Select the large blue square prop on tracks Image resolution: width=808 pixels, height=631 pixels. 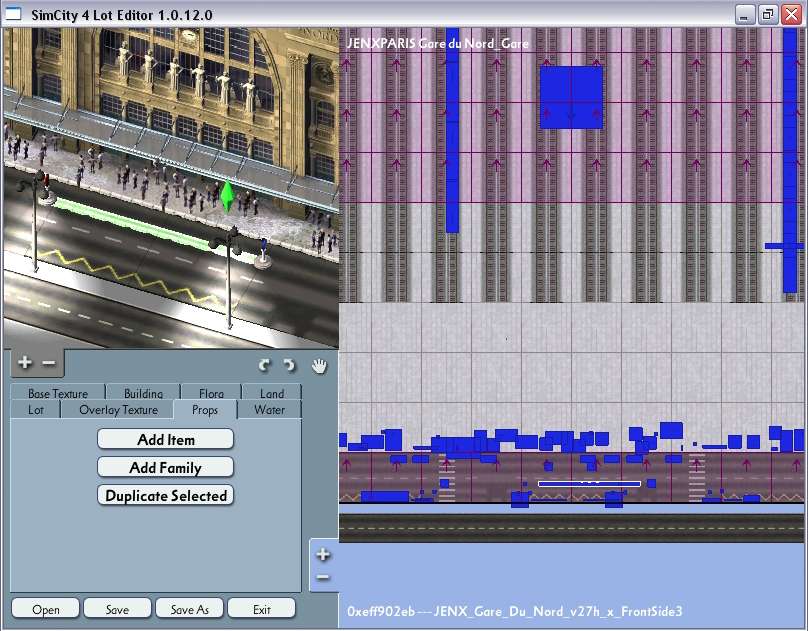point(571,97)
